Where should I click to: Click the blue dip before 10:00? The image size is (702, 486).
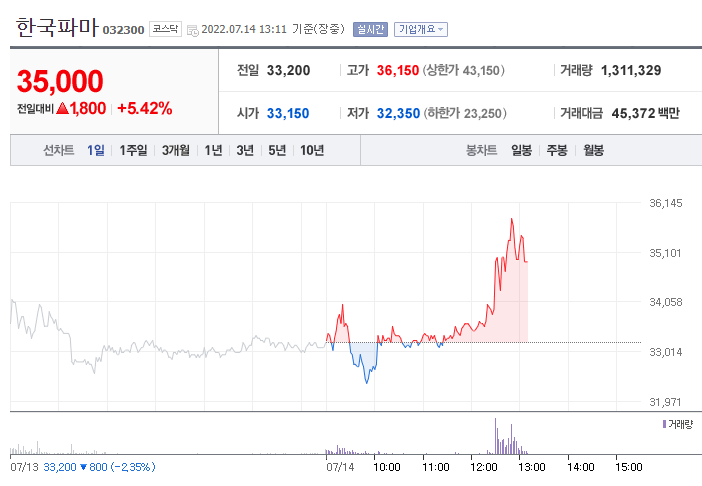(x=367, y=382)
